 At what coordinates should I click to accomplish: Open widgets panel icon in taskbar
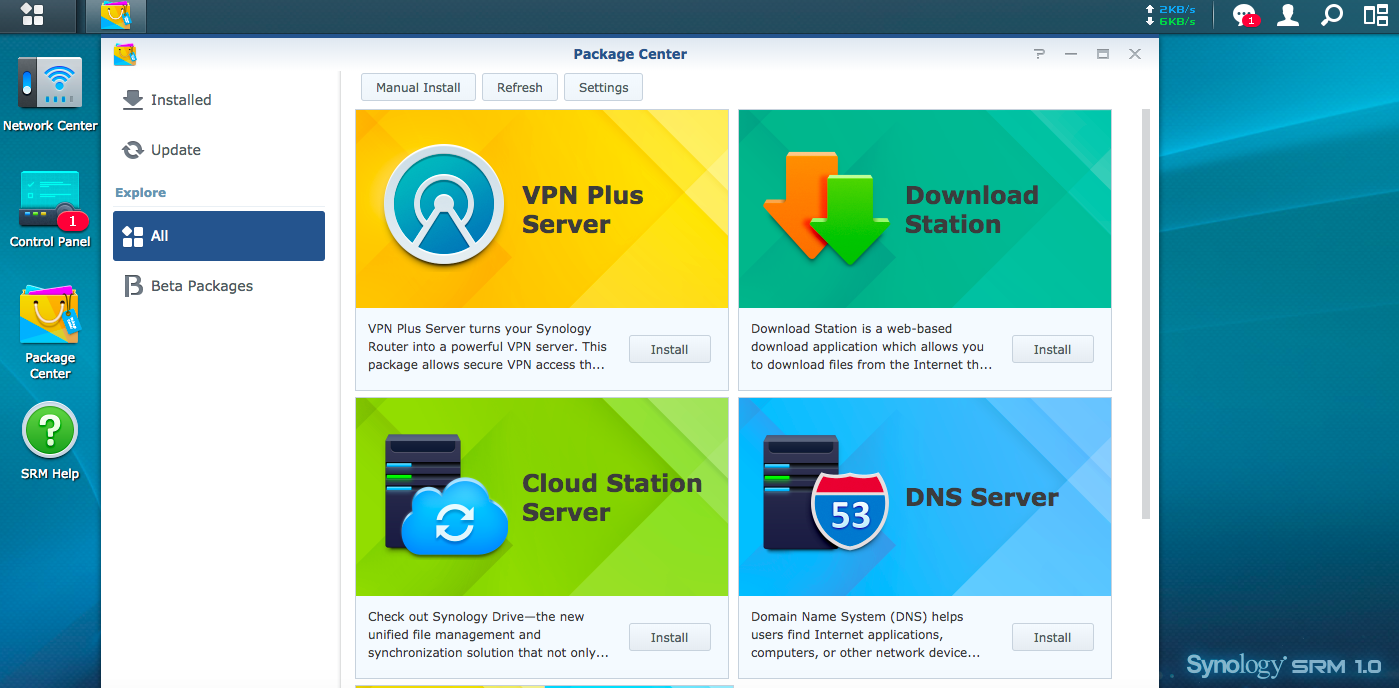(1376, 15)
